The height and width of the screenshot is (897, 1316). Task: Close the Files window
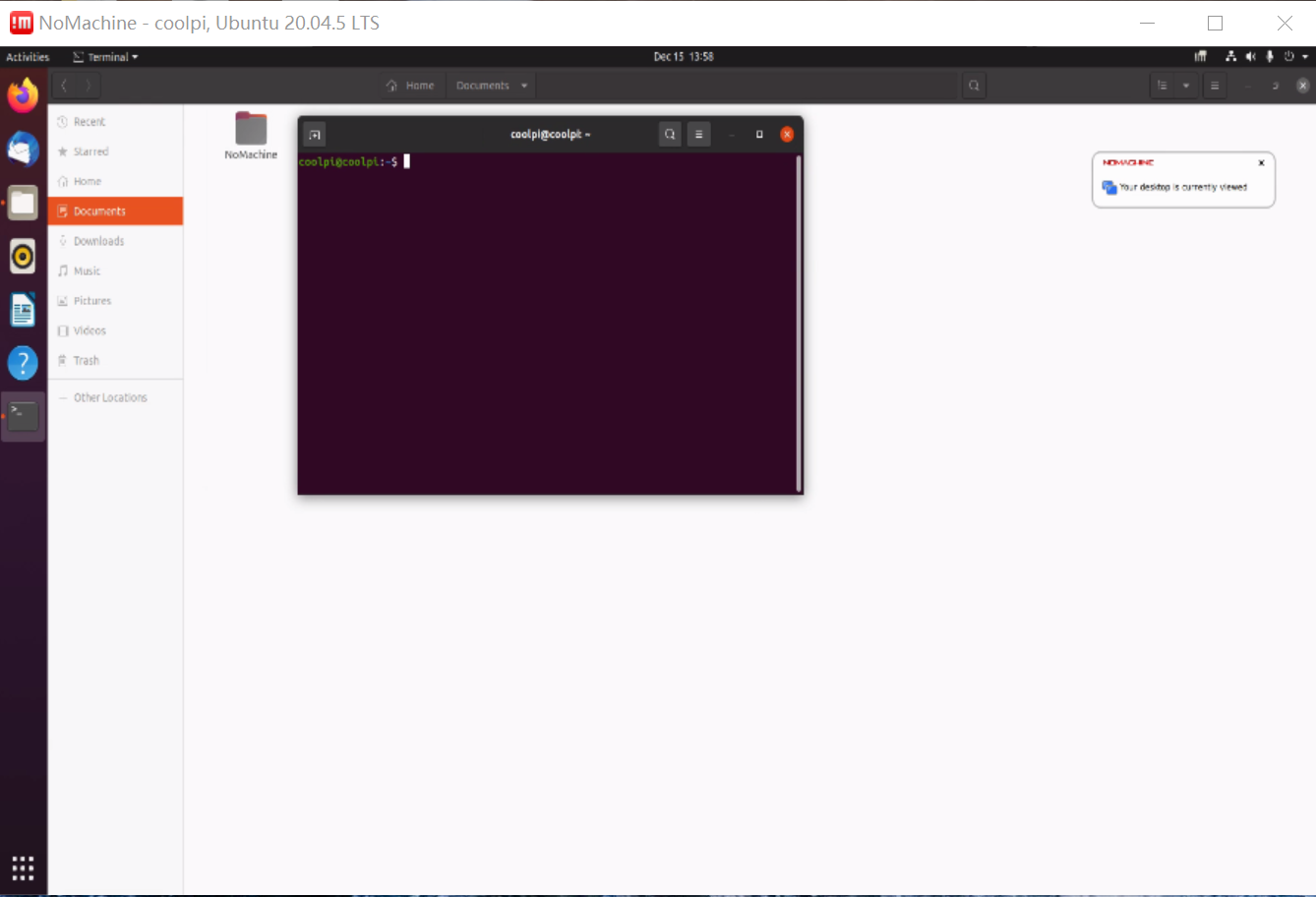pos(1302,86)
